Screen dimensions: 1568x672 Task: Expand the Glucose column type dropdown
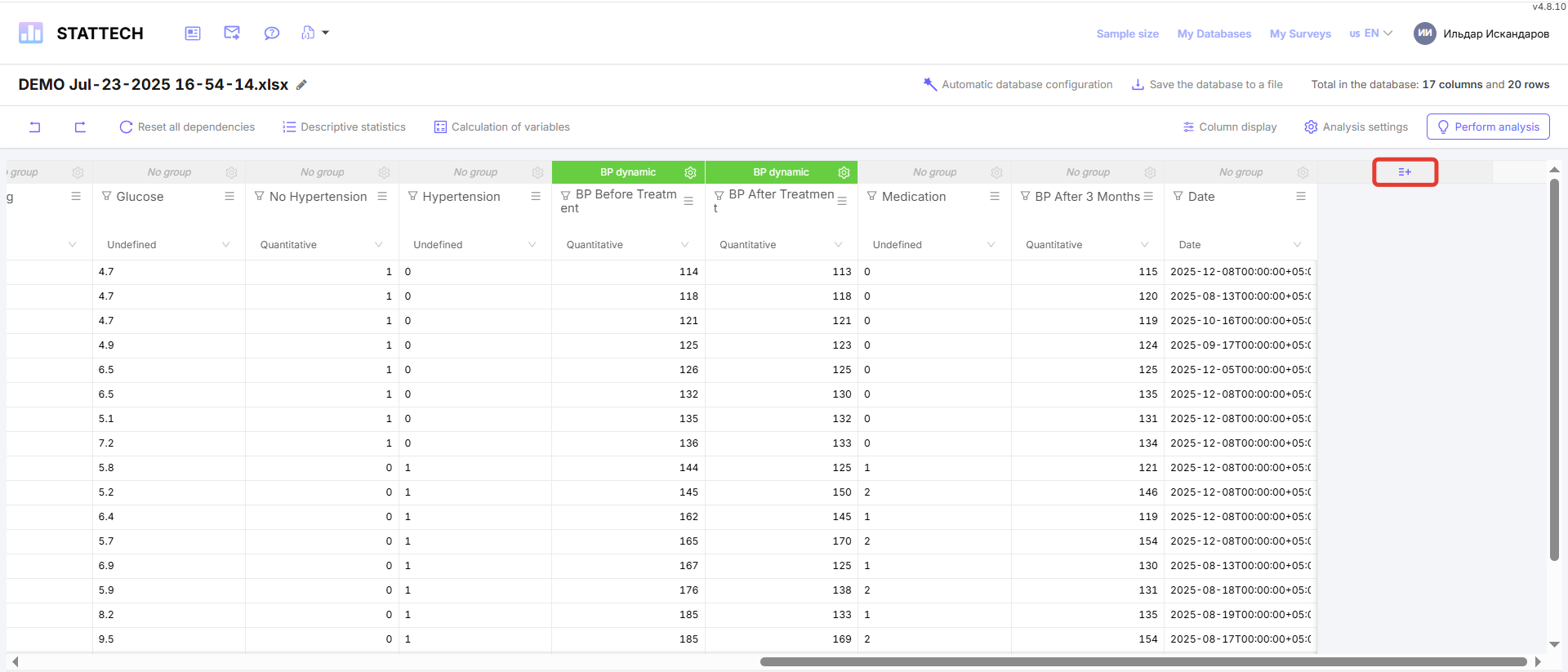click(225, 245)
